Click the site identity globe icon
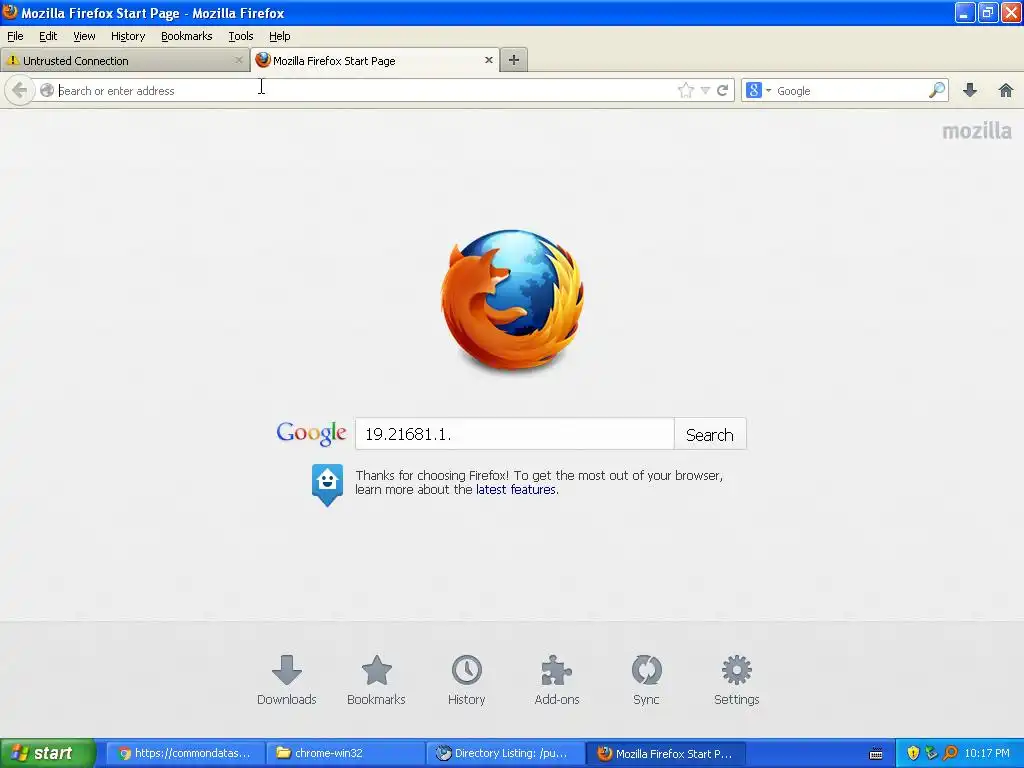The image size is (1024, 768). [46, 90]
